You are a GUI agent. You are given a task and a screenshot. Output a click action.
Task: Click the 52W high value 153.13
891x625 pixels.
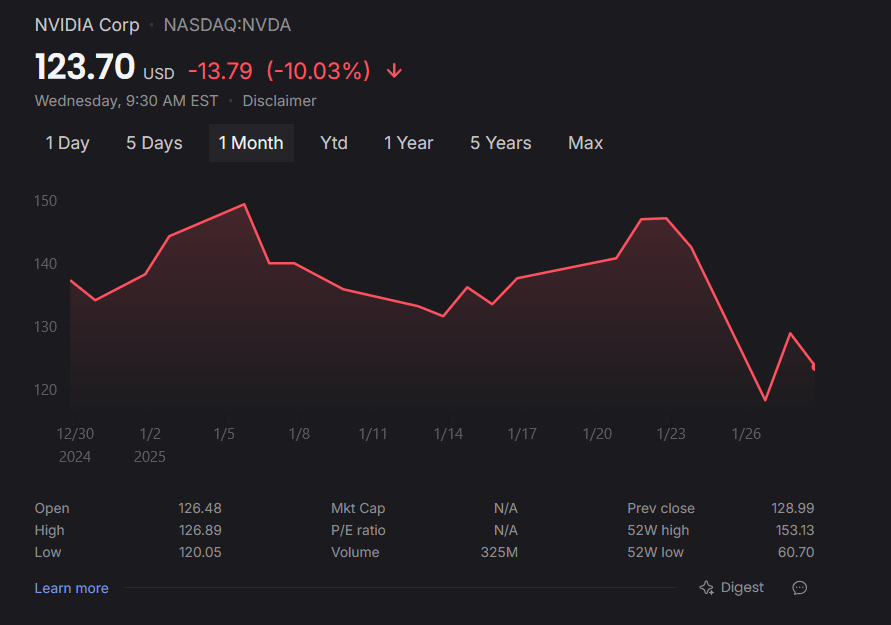coord(794,530)
